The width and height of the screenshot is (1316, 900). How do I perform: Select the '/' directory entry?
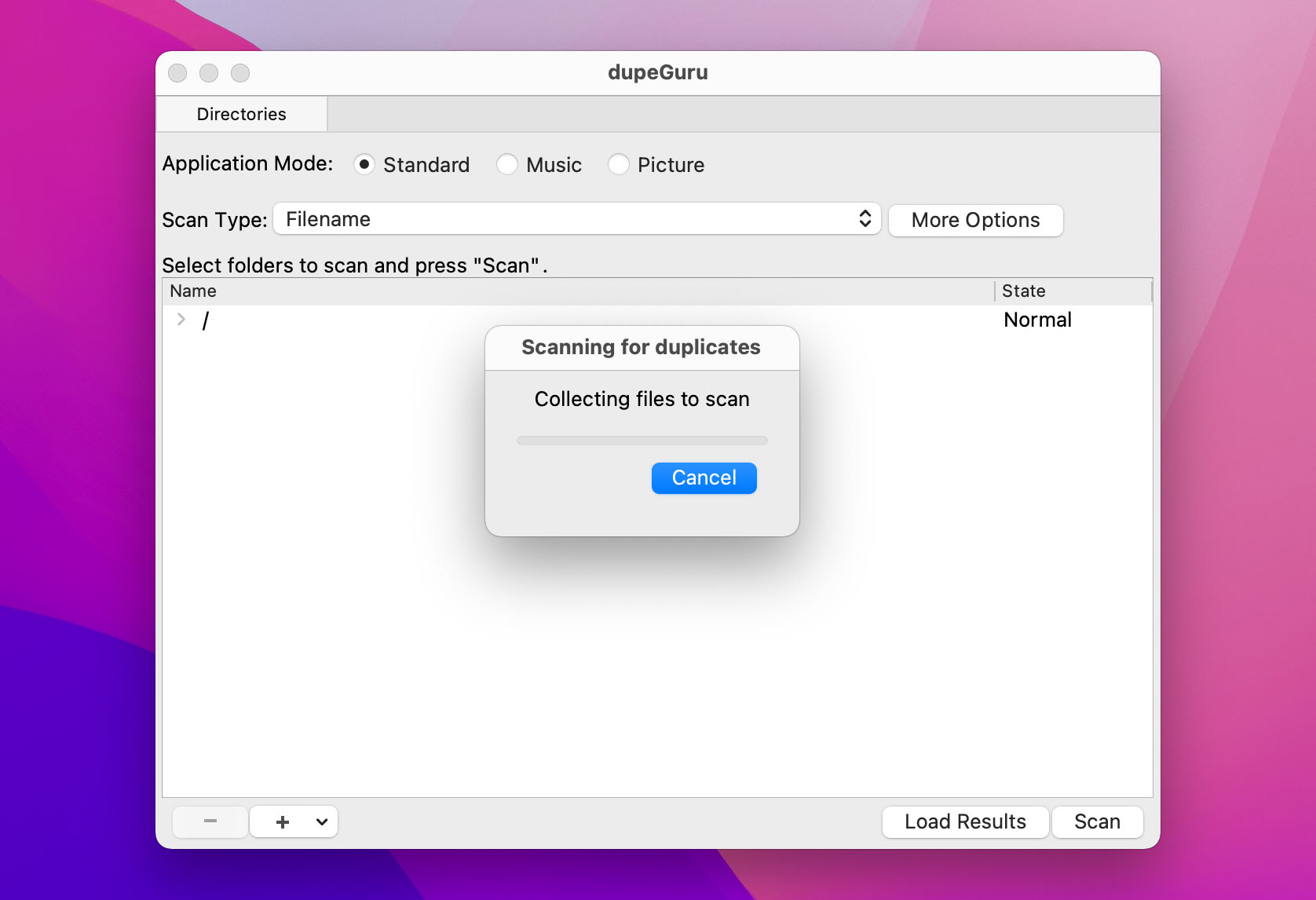coord(206,320)
